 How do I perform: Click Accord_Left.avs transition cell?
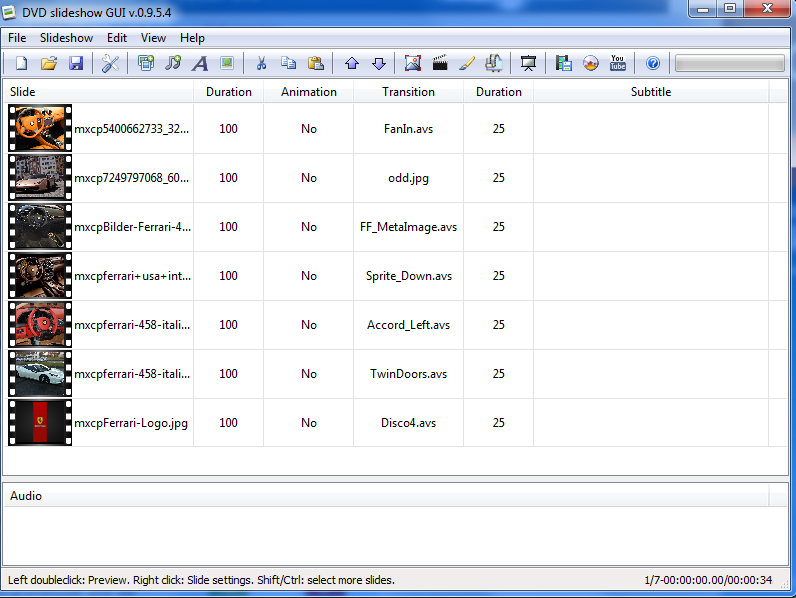(408, 325)
